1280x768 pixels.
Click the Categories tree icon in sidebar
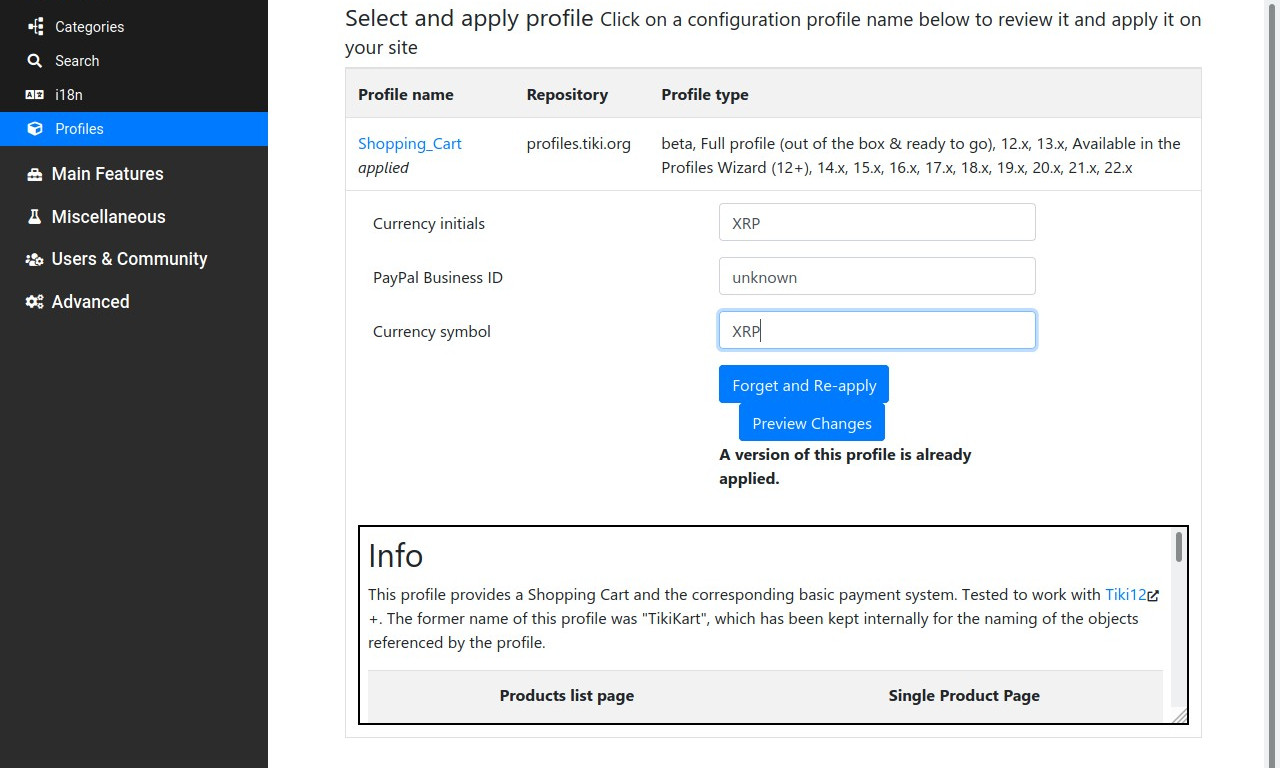[x=35, y=27]
